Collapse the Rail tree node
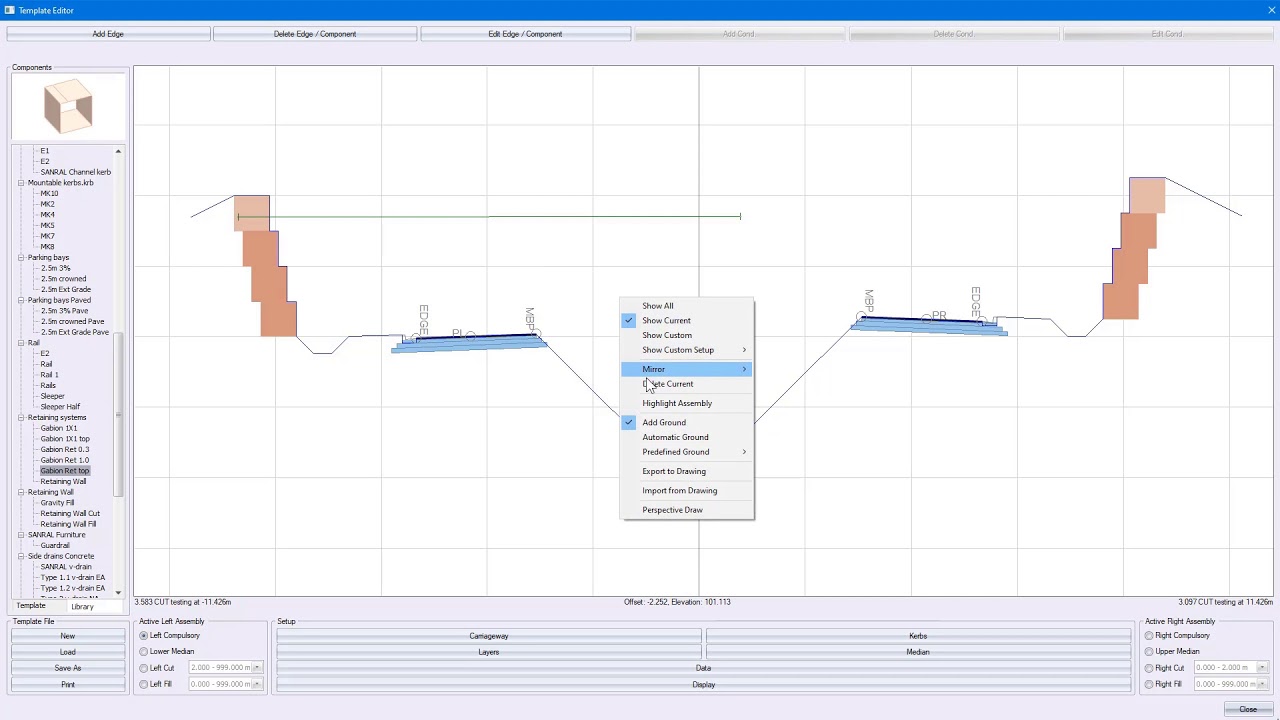The width and height of the screenshot is (1280, 720). pos(21,343)
